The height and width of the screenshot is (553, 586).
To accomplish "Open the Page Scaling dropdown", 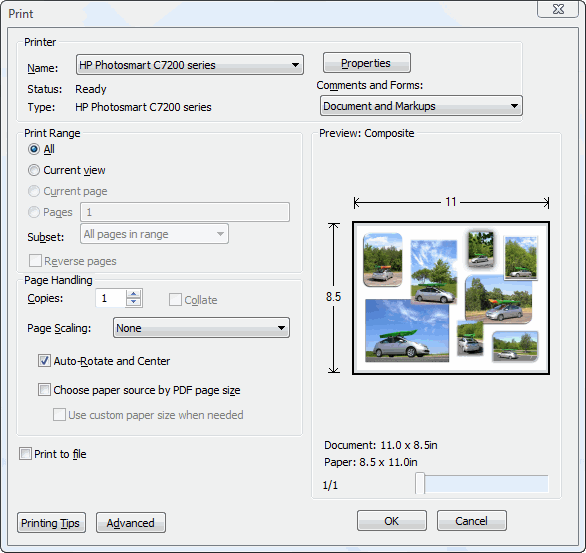I will coord(201,328).
